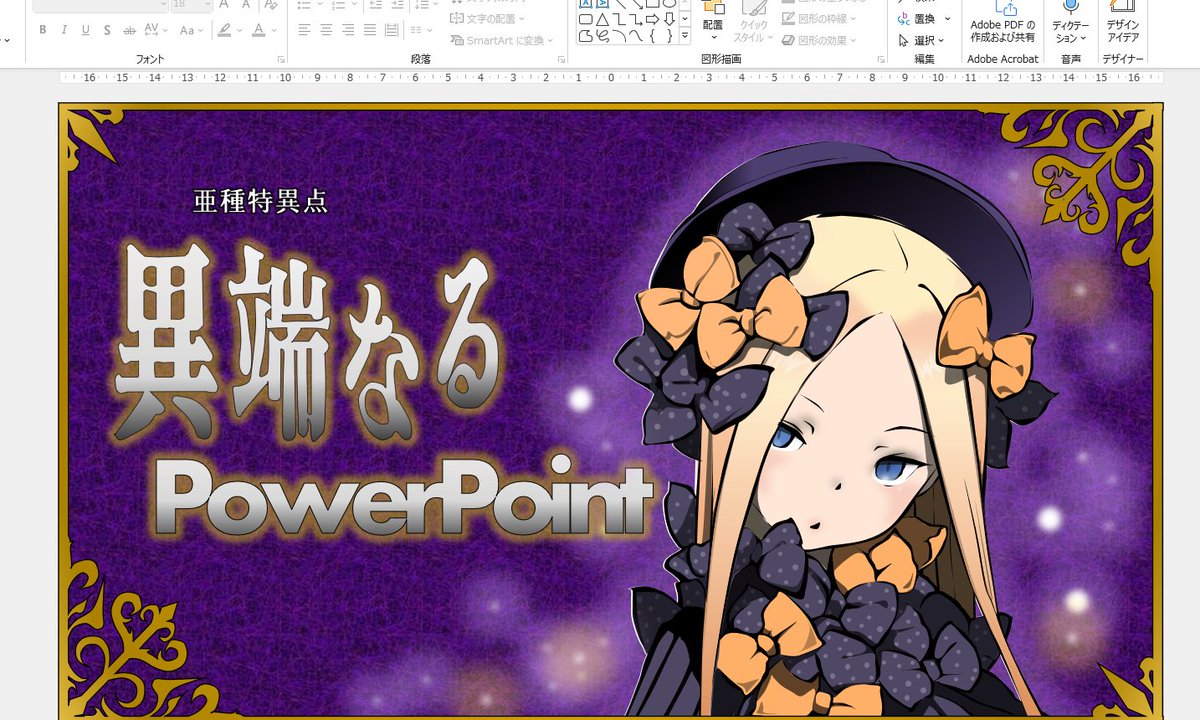1200x720 pixels.
Task: Start ディクテーション dictation
Action: pos(1070,22)
